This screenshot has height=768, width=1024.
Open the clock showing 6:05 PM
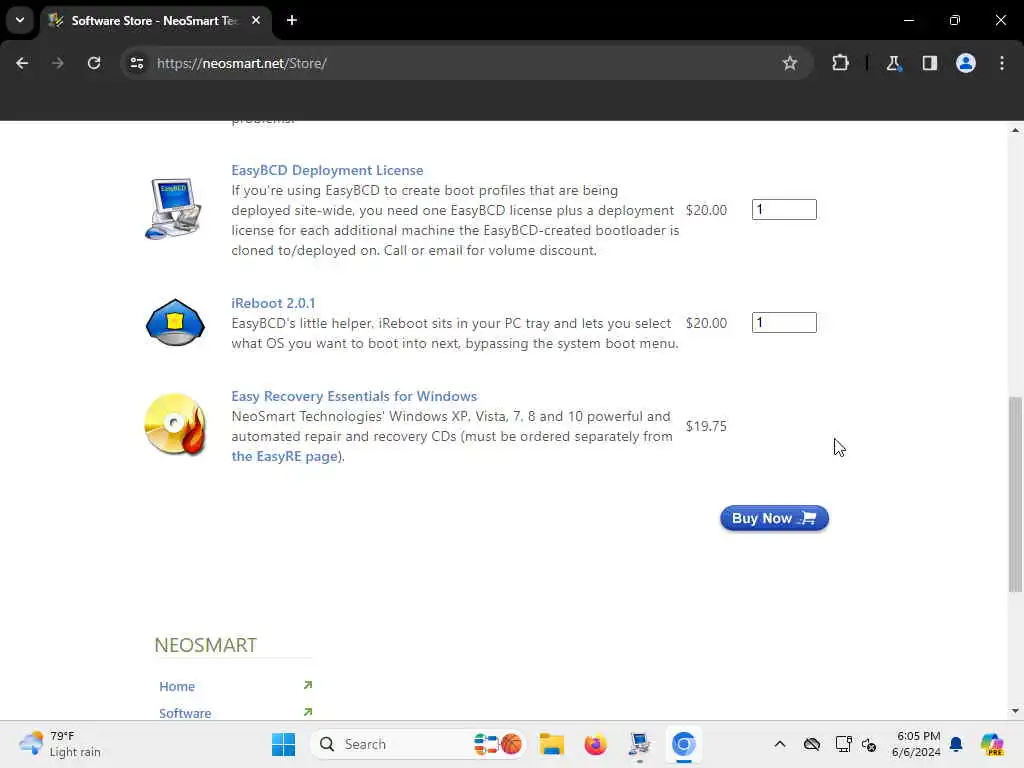point(918,744)
